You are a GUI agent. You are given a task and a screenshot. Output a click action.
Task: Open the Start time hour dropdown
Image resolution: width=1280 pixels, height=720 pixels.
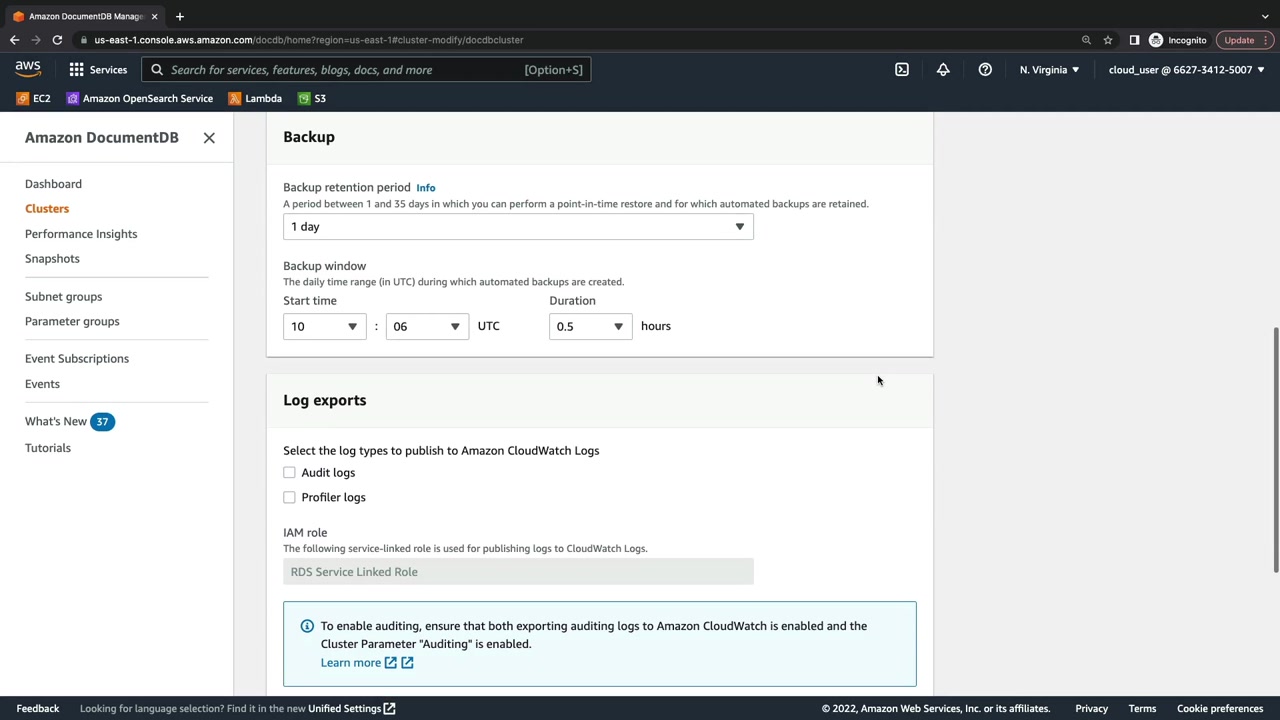[x=324, y=327]
